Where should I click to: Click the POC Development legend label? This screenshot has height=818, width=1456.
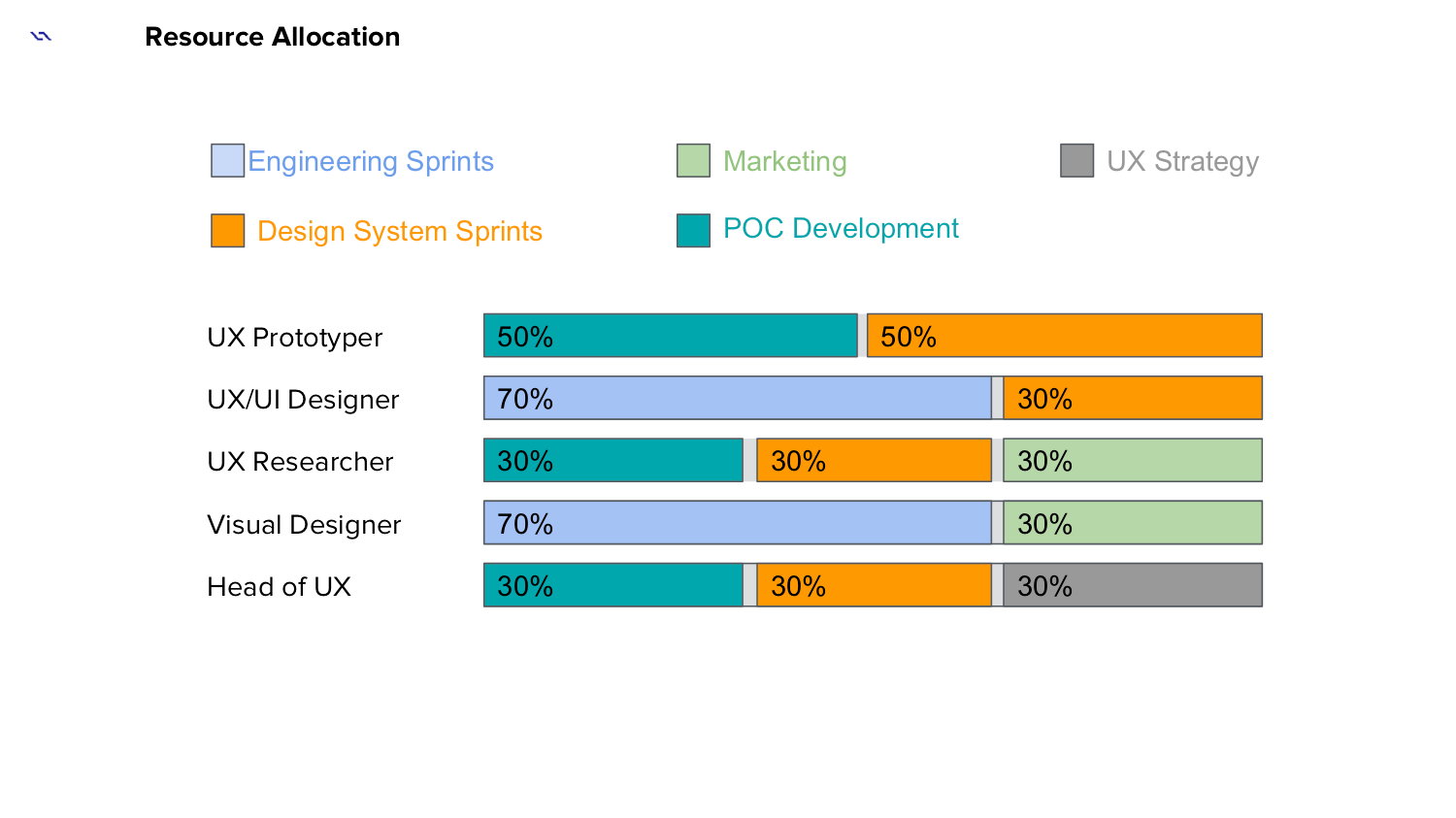point(841,229)
